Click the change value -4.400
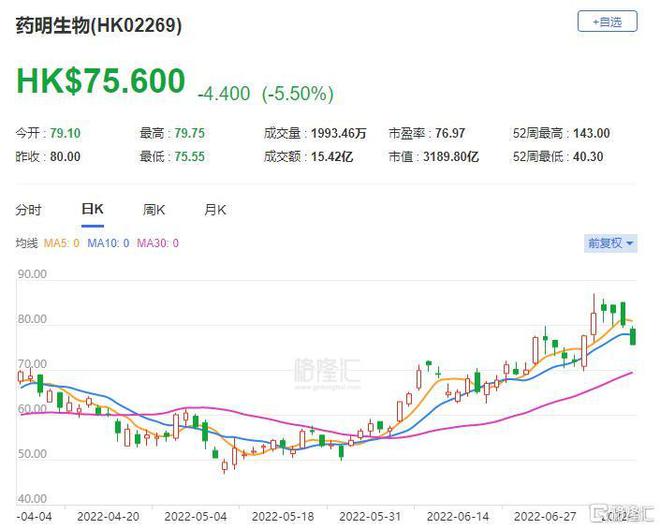The image size is (660, 529). [x=224, y=93]
